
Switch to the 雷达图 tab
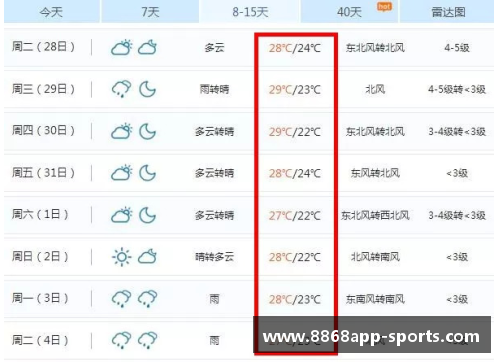click(448, 11)
